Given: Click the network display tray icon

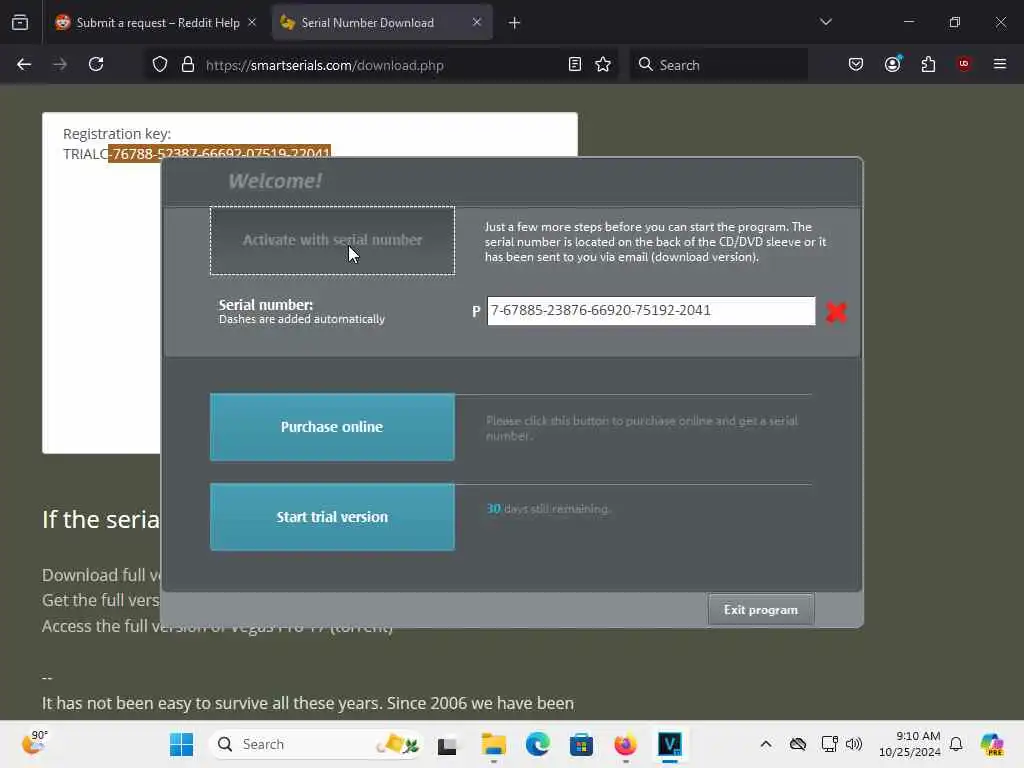Looking at the screenshot, I should (829, 744).
